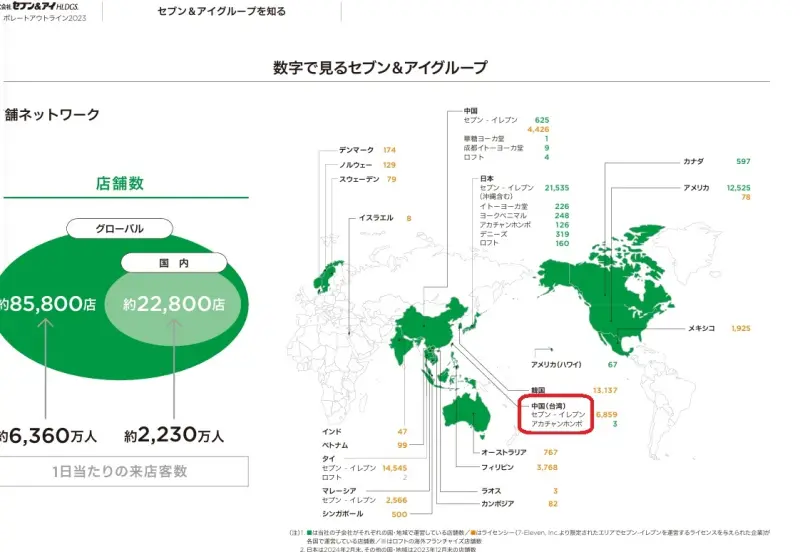Select the 約85,800店 global store count

click(x=48, y=304)
